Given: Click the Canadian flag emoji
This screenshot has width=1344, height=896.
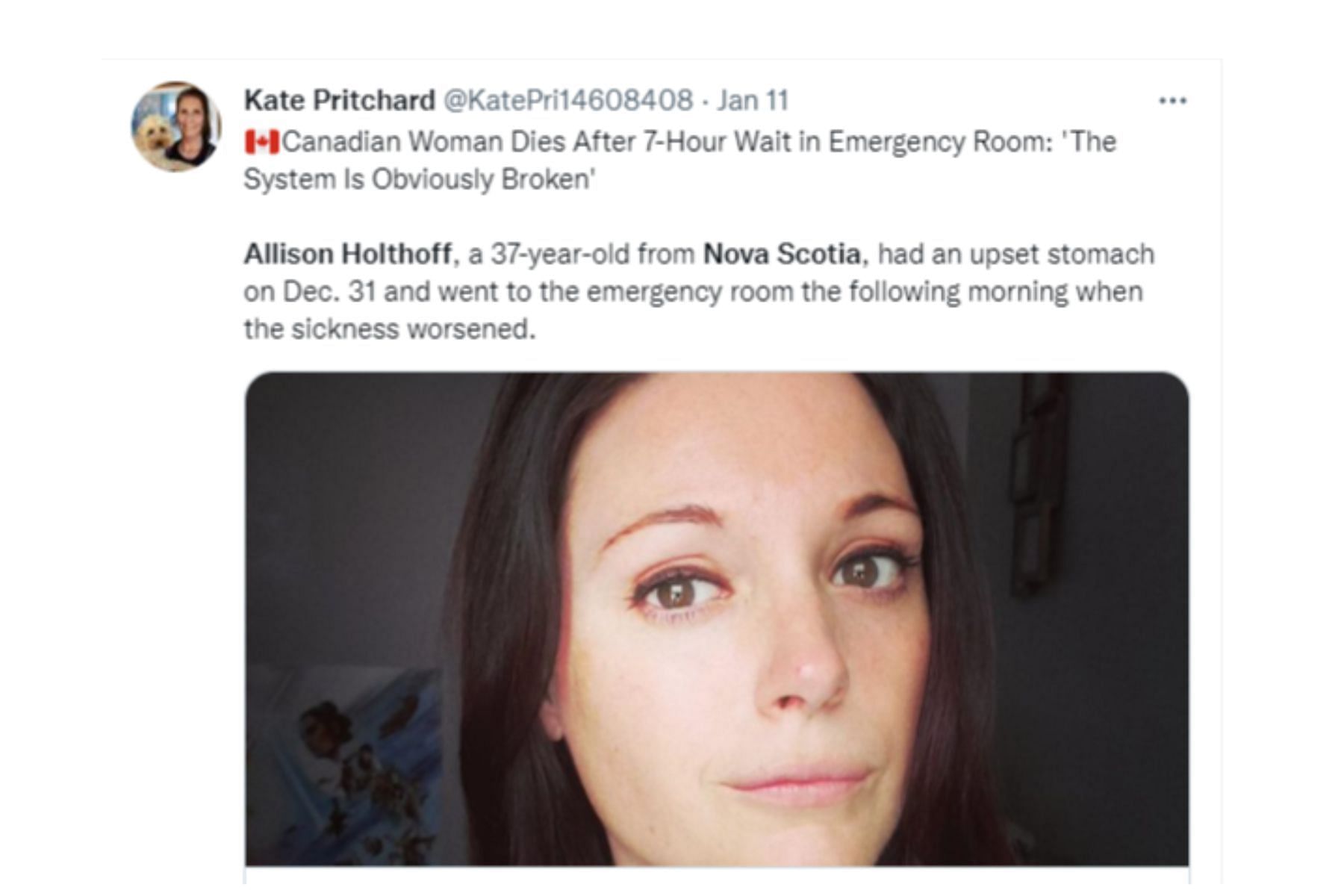Looking at the screenshot, I should pyautogui.click(x=261, y=142).
